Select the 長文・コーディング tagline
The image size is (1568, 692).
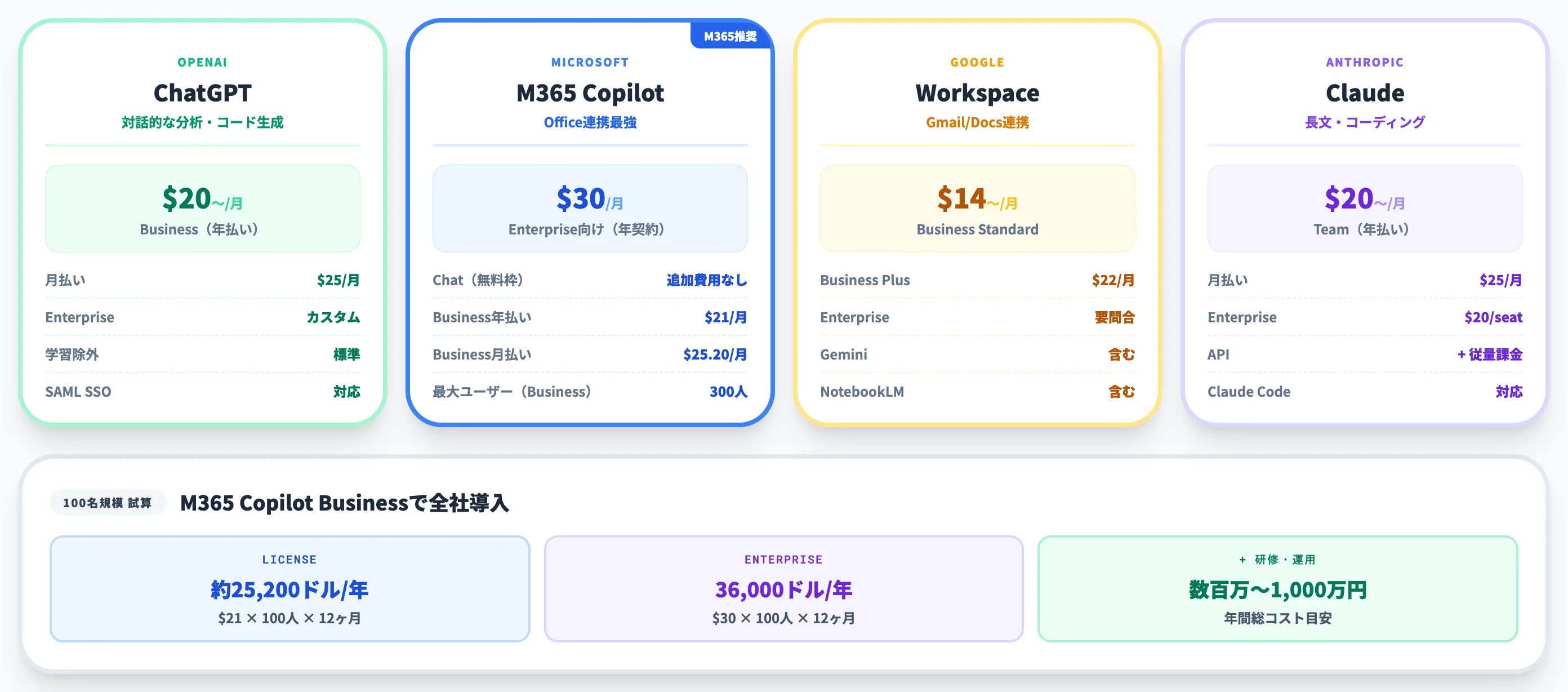click(1365, 122)
